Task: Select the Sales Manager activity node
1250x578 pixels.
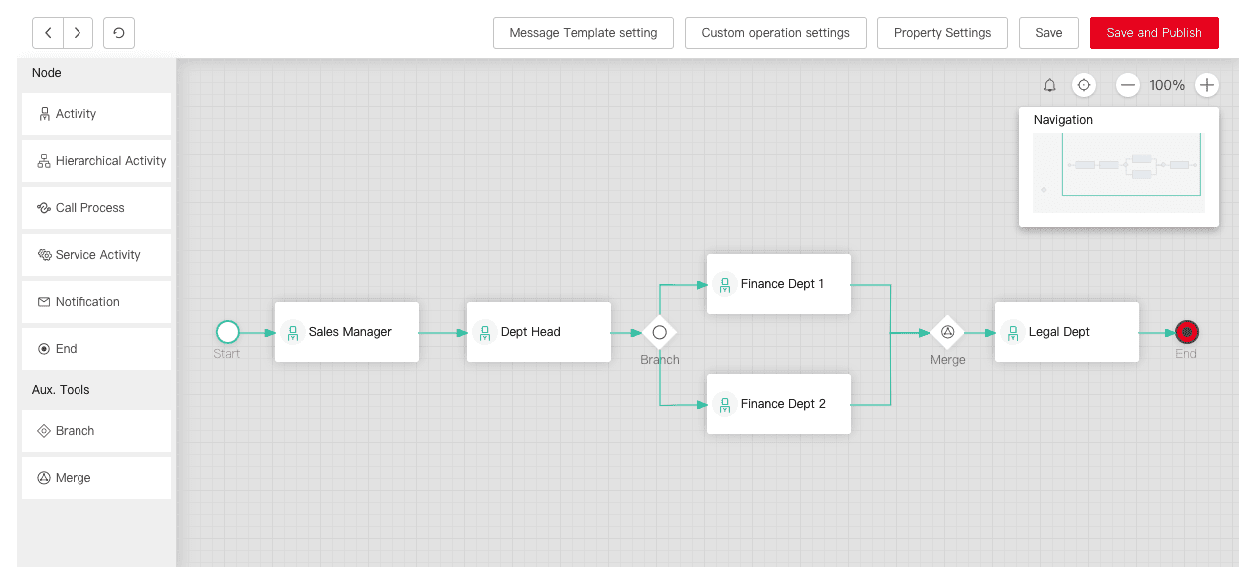Action: [x=346, y=331]
